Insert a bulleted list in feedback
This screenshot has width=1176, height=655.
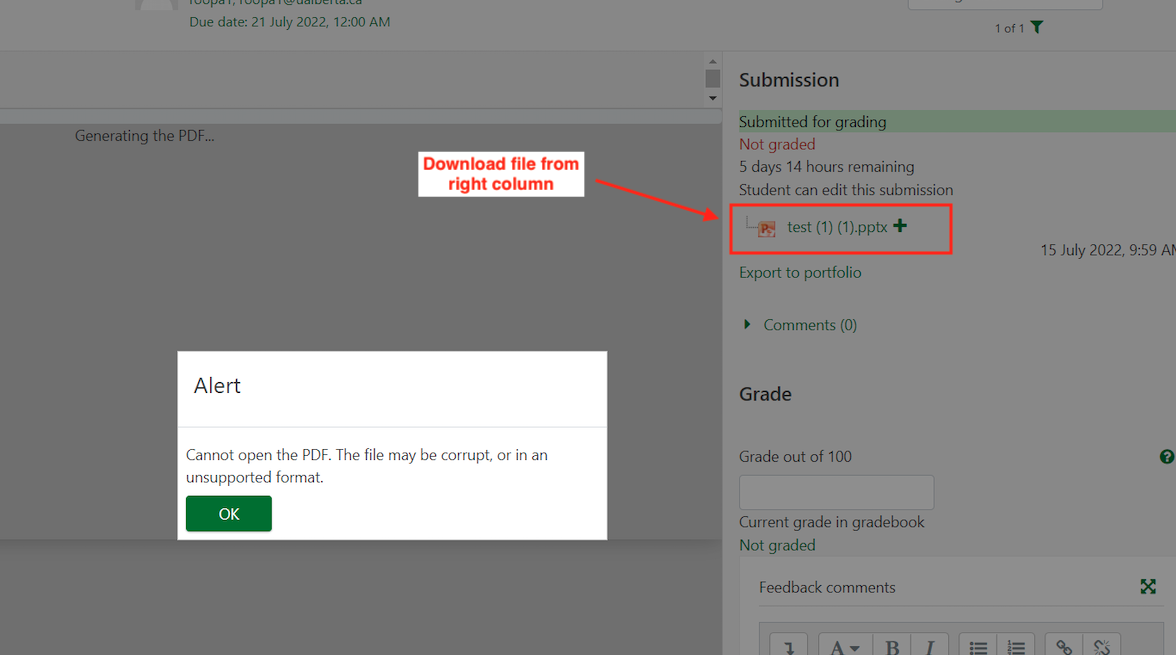click(x=978, y=646)
